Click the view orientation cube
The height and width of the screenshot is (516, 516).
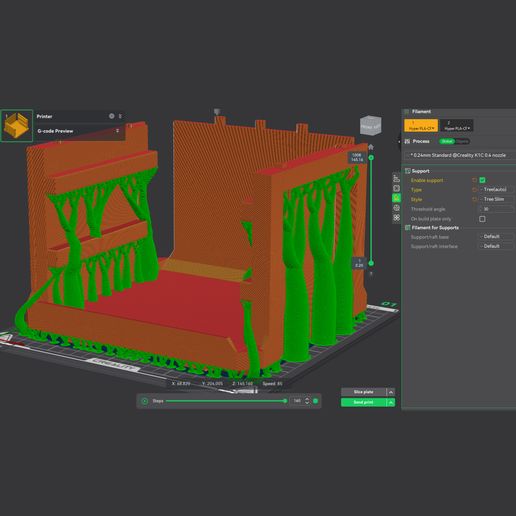(x=370, y=125)
